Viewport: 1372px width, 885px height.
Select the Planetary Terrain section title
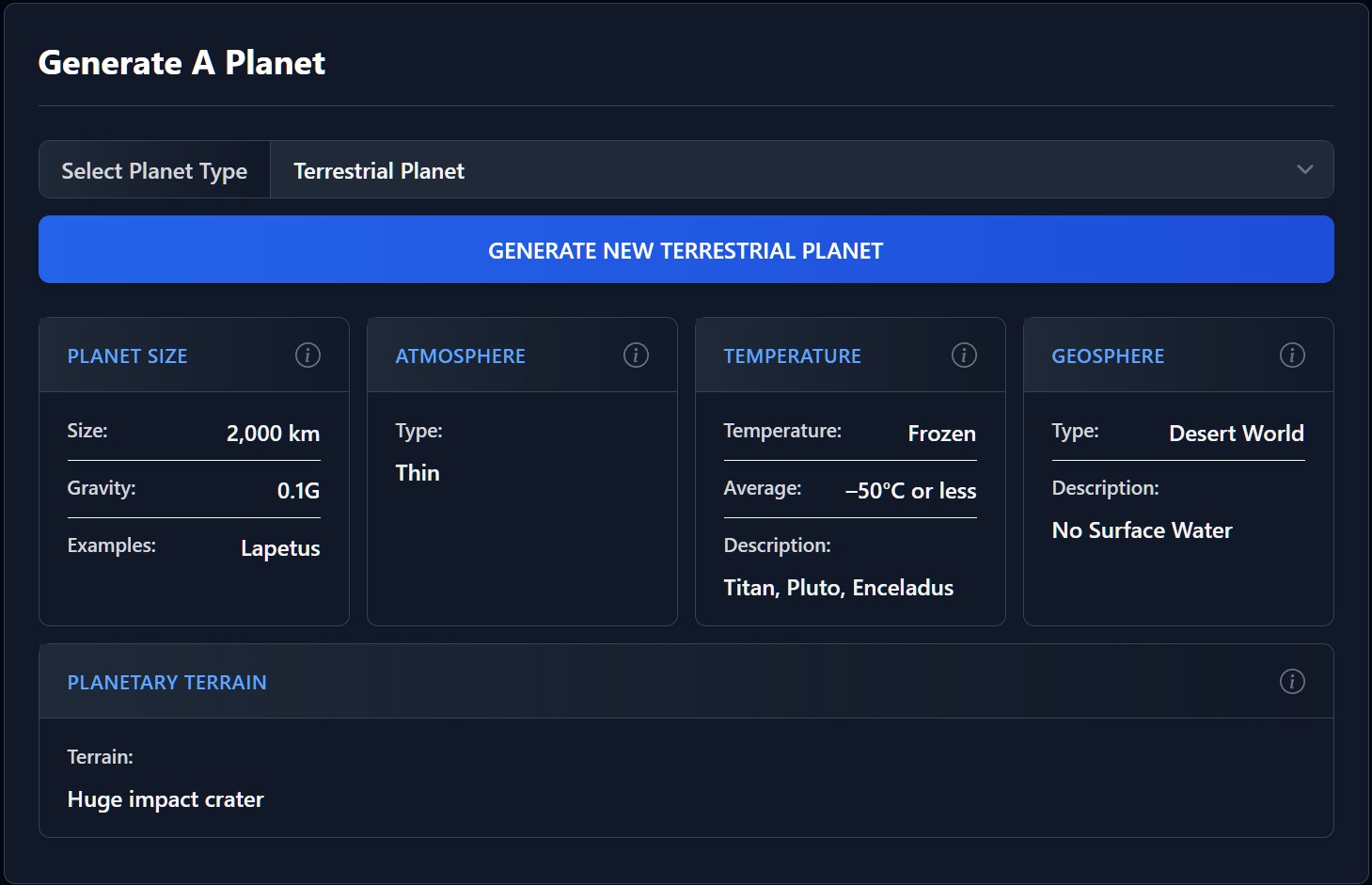click(x=167, y=683)
